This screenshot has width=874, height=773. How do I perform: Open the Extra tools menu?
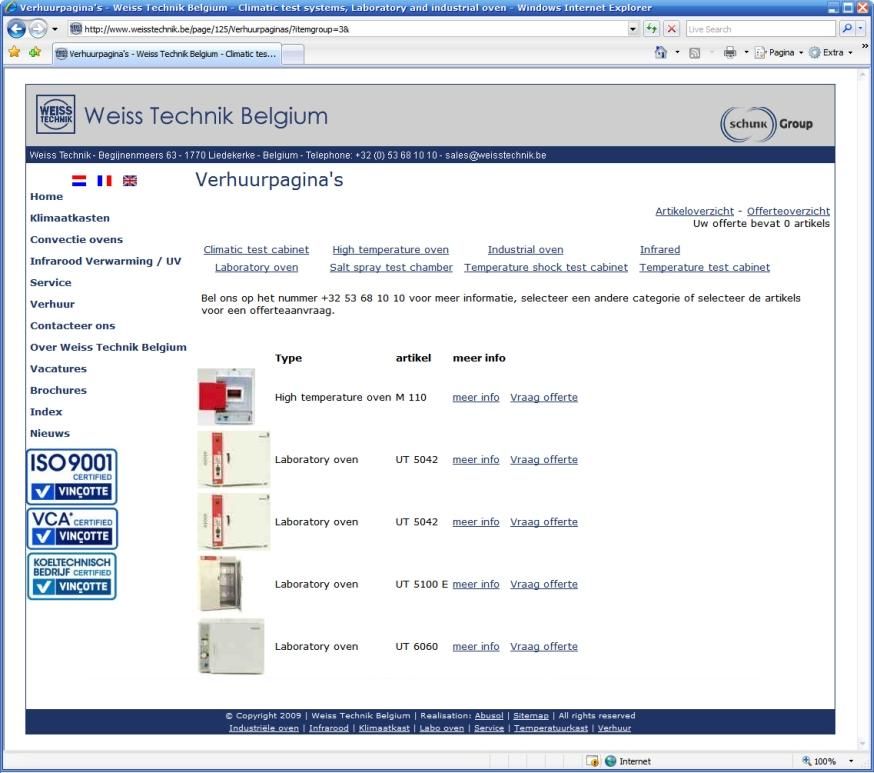pyautogui.click(x=831, y=52)
